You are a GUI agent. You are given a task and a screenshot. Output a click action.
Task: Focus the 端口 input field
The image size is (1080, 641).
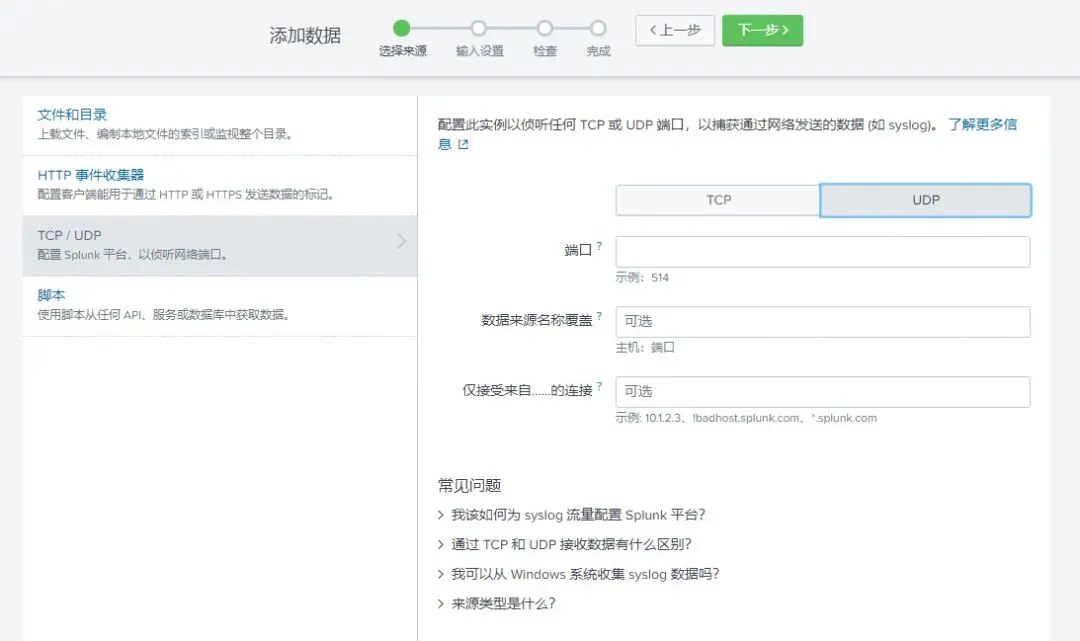[823, 252]
